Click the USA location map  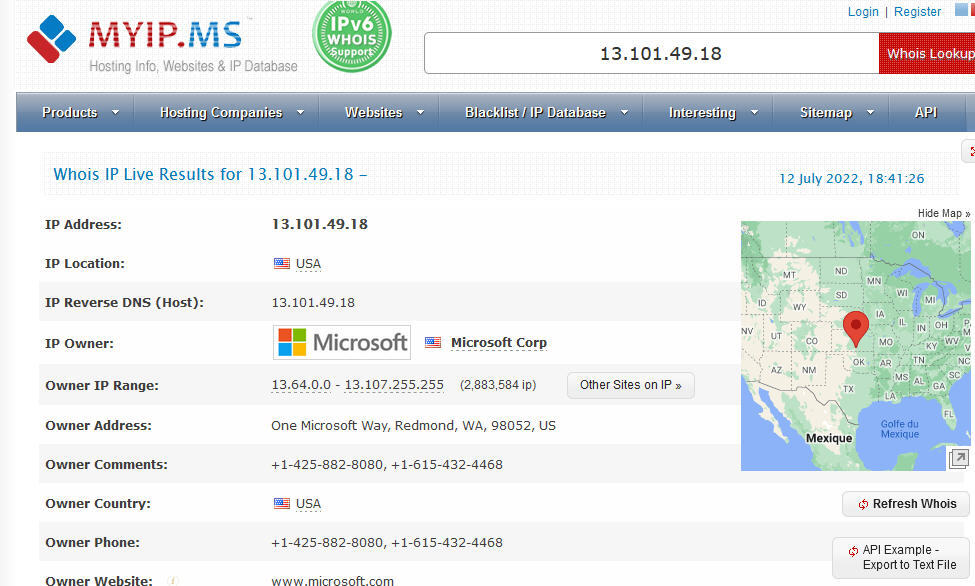855,346
